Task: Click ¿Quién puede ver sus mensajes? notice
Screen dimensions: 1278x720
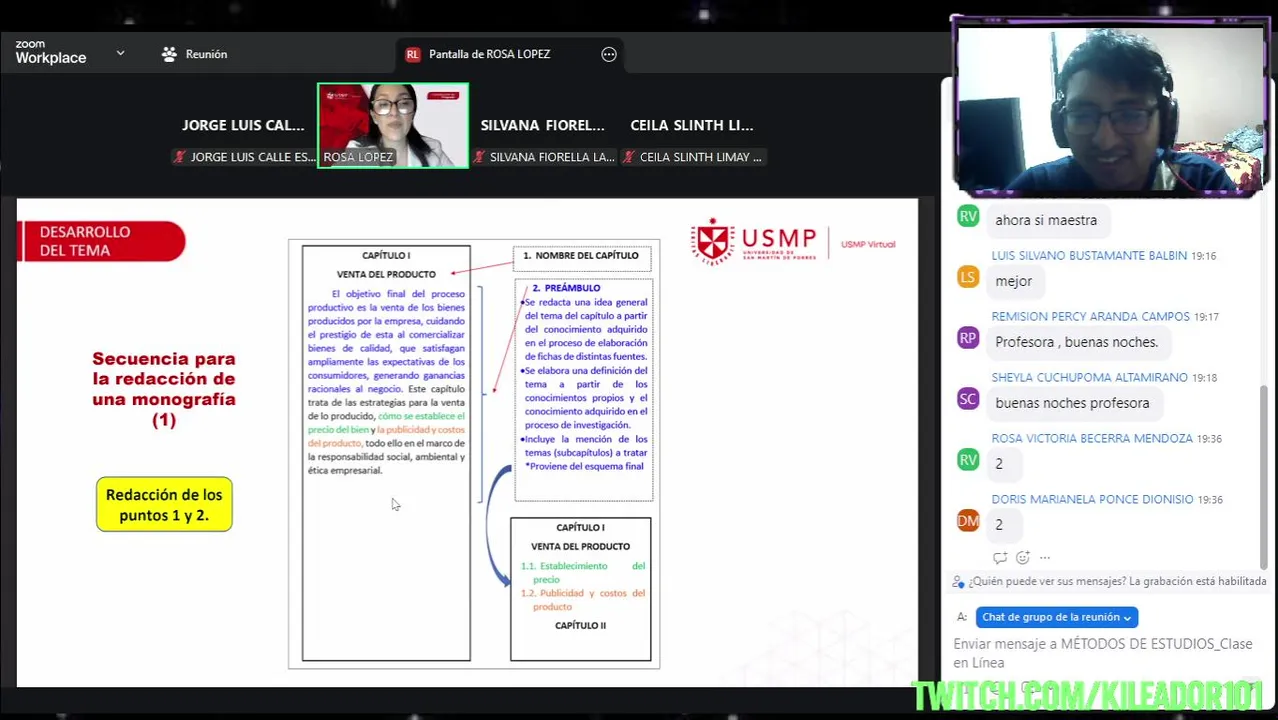Action: pos(1117,581)
